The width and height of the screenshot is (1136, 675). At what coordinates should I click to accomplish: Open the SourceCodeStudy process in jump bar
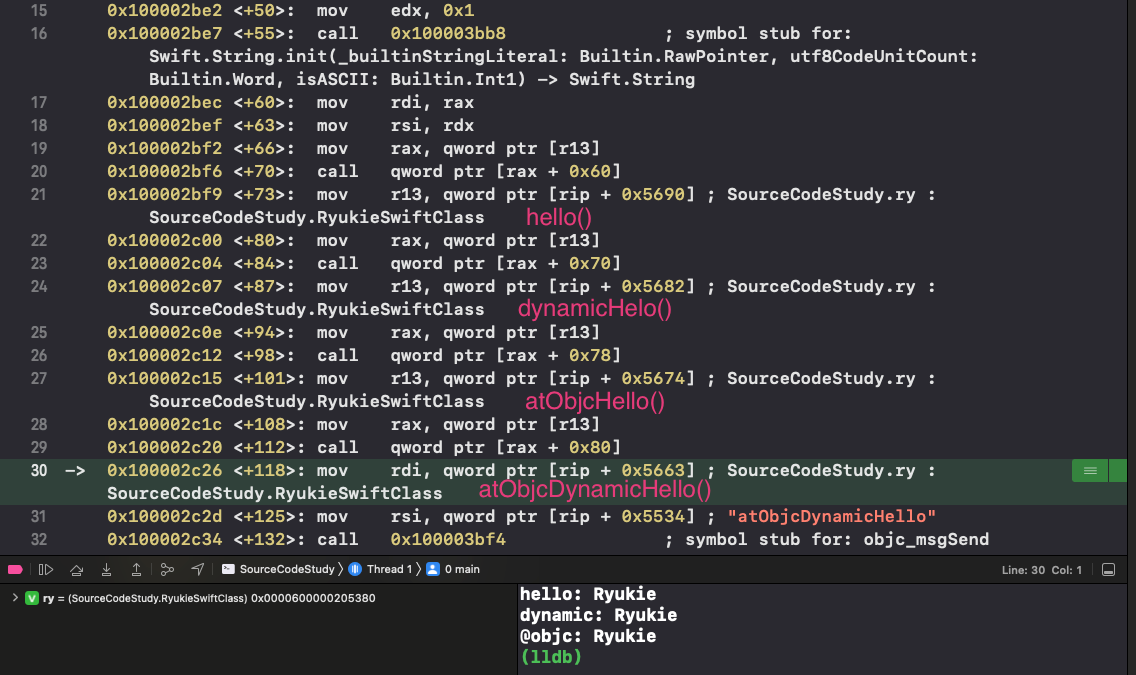pos(287,569)
